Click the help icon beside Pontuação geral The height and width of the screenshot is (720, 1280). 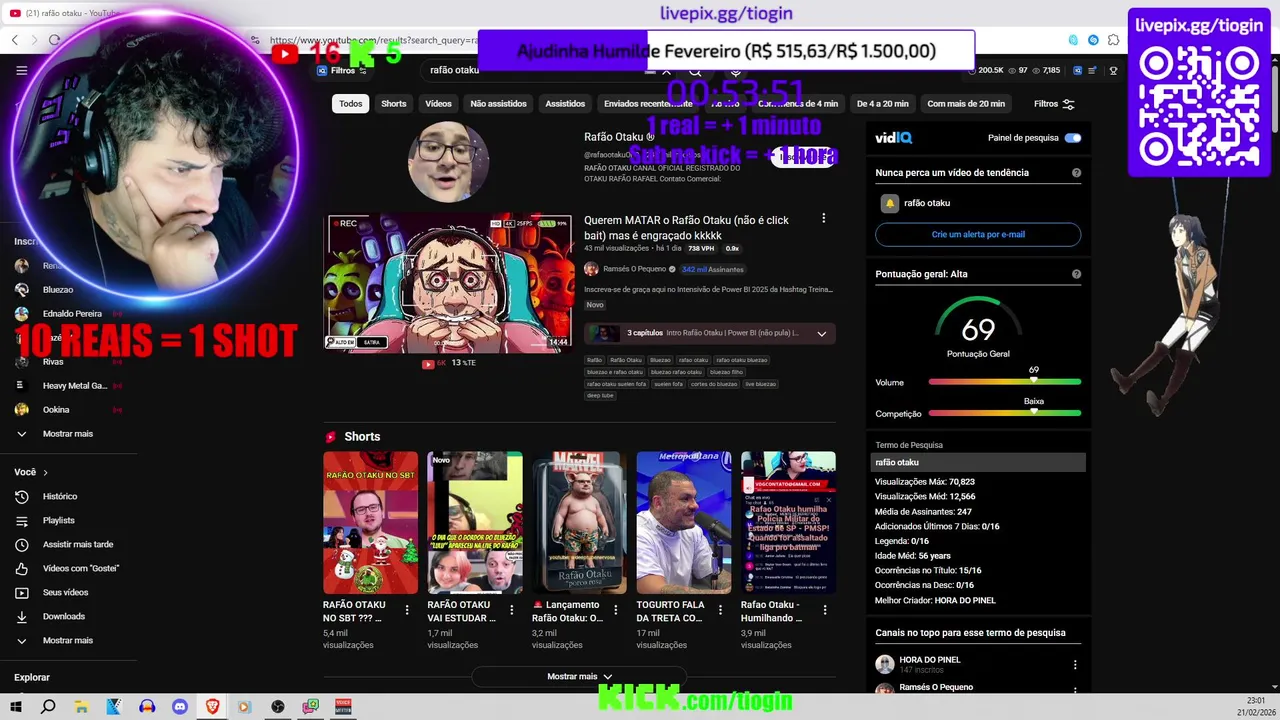pos(1076,274)
